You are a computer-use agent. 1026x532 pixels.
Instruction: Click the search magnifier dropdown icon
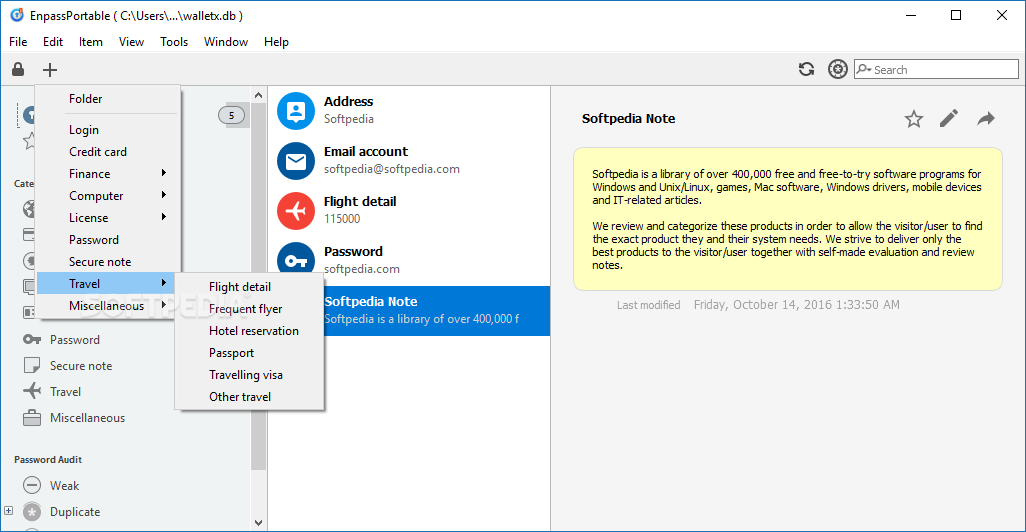[864, 69]
